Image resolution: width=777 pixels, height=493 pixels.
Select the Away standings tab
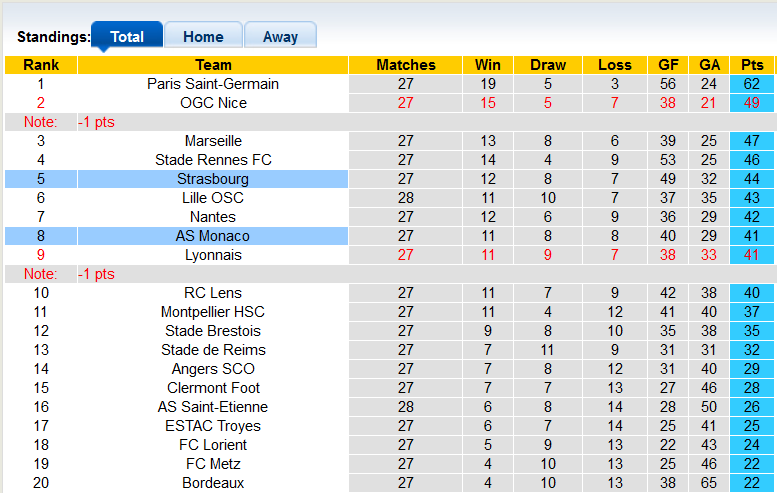click(x=280, y=36)
